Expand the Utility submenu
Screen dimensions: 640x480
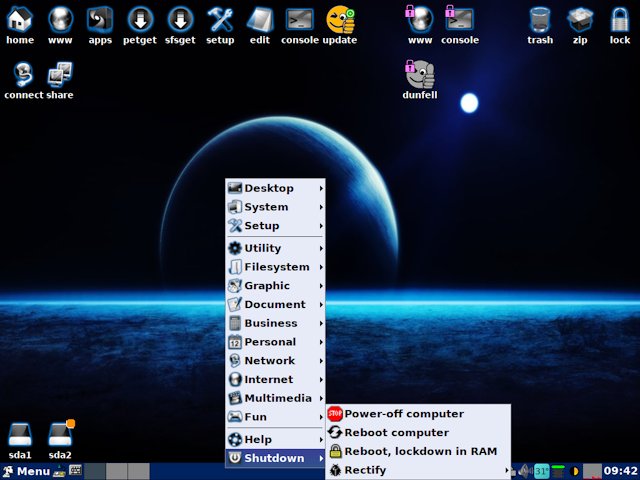pos(275,248)
